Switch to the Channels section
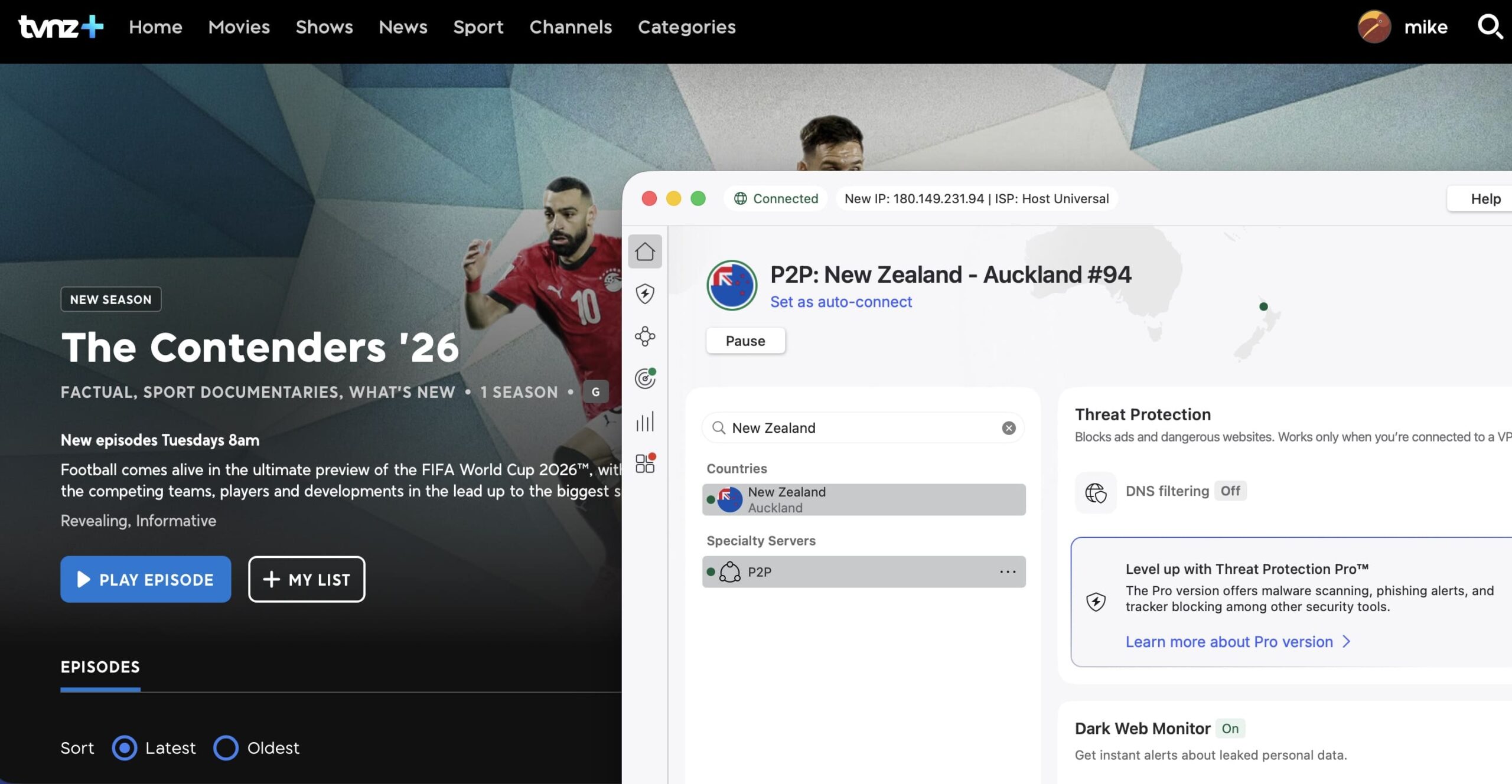This screenshot has height=784, width=1512. (x=571, y=27)
